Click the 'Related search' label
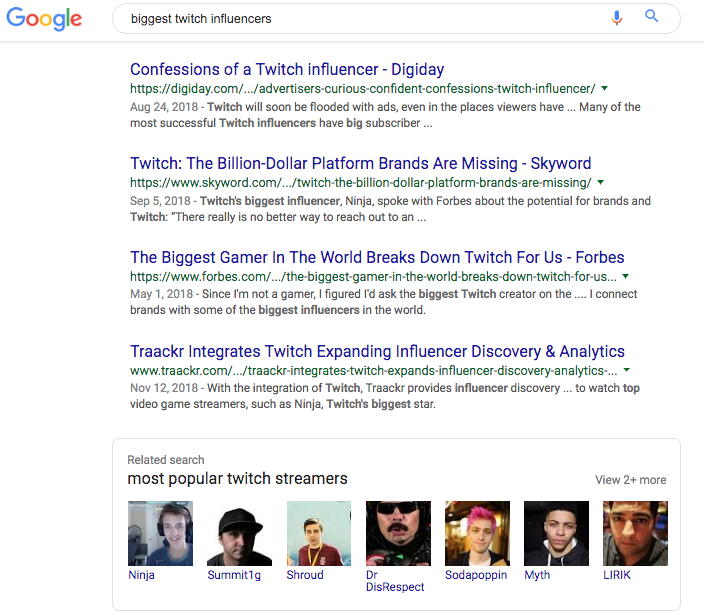 166,460
